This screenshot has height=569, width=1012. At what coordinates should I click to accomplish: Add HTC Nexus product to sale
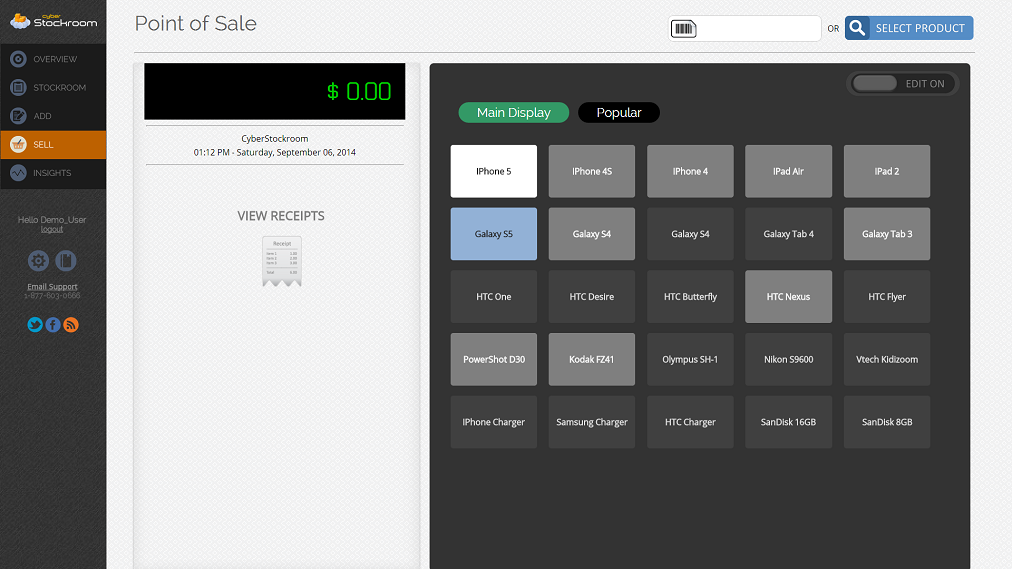point(788,297)
